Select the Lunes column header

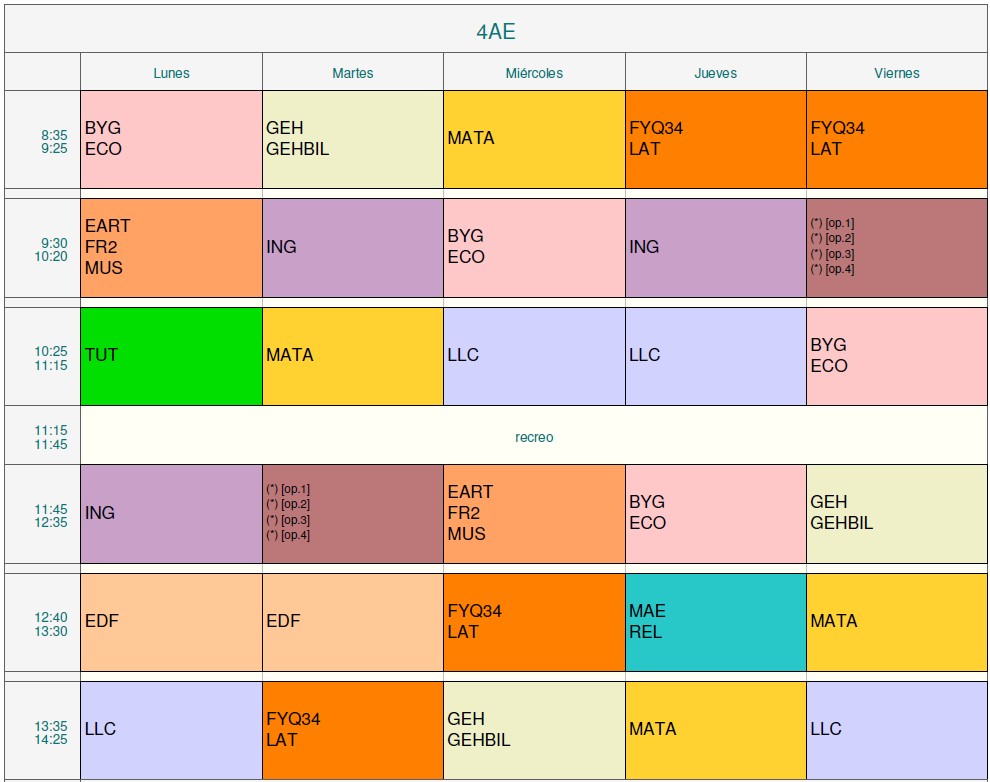(171, 73)
